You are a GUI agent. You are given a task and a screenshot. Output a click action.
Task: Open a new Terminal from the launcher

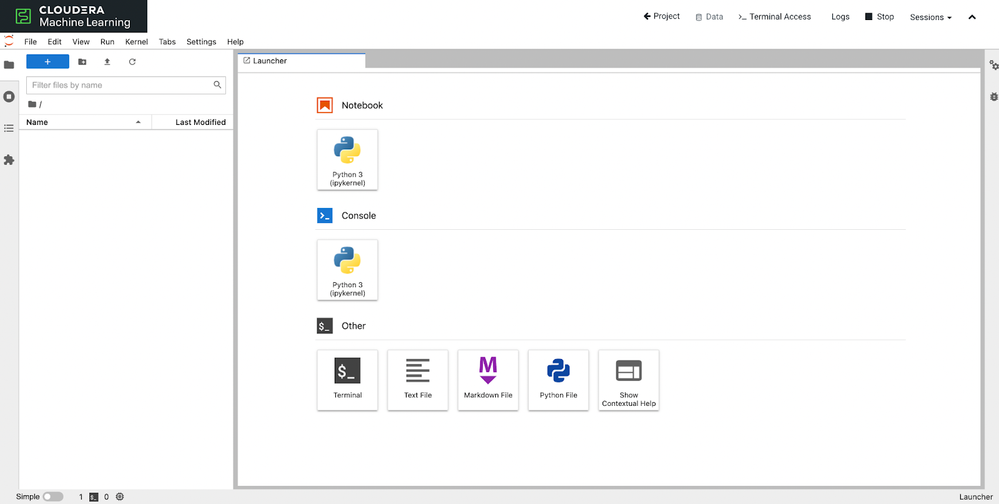(x=347, y=380)
